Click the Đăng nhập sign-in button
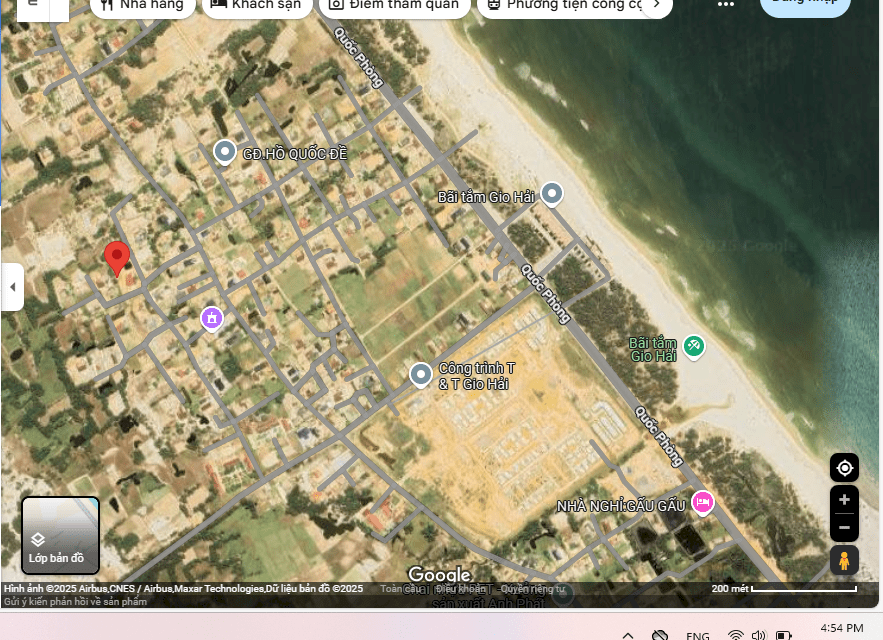Screen dimensions: 883x640 (805, 5)
